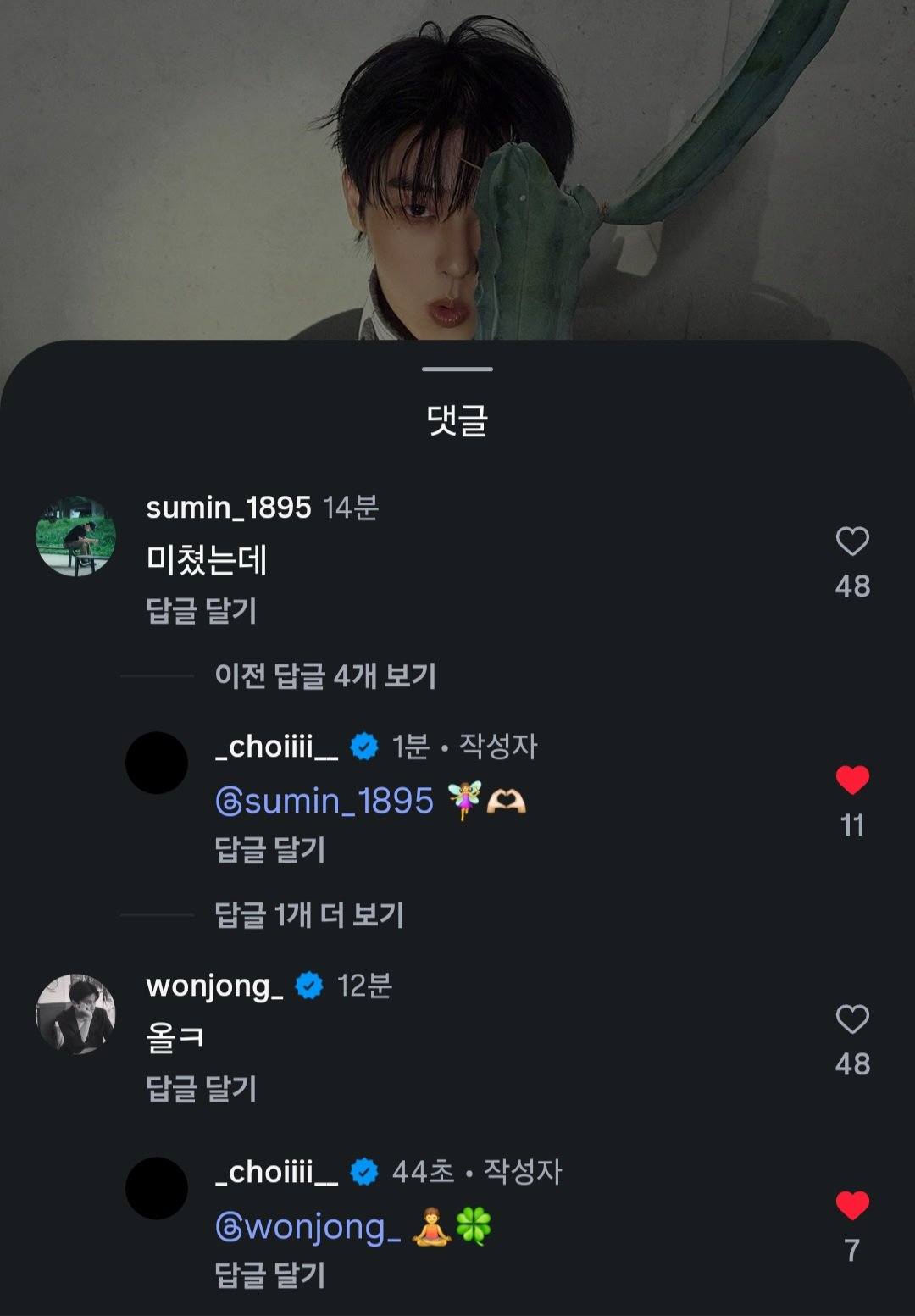
Task: Expand the 4 previous replies (이전 답글 4개 보기)
Action: pyautogui.click(x=325, y=676)
